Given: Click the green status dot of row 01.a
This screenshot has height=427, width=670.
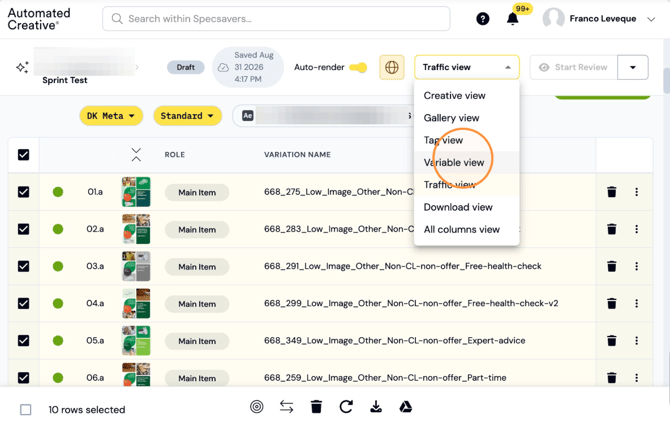Looking at the screenshot, I should click(58, 192).
